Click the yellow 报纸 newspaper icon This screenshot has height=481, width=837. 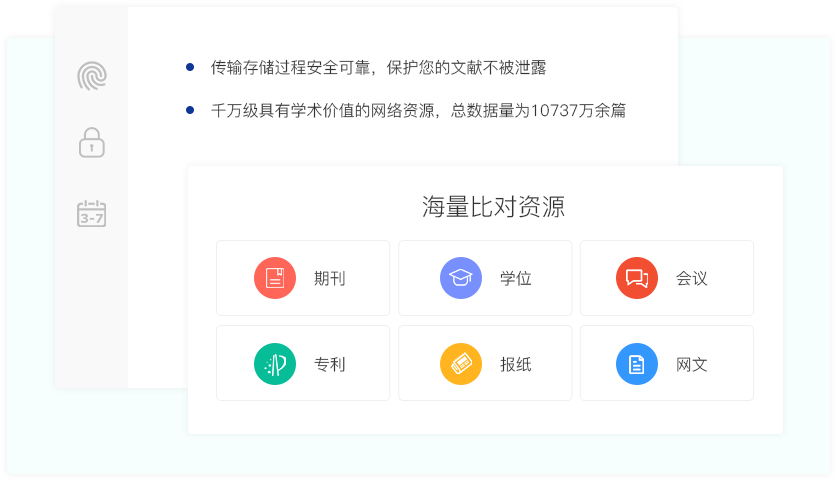461,364
